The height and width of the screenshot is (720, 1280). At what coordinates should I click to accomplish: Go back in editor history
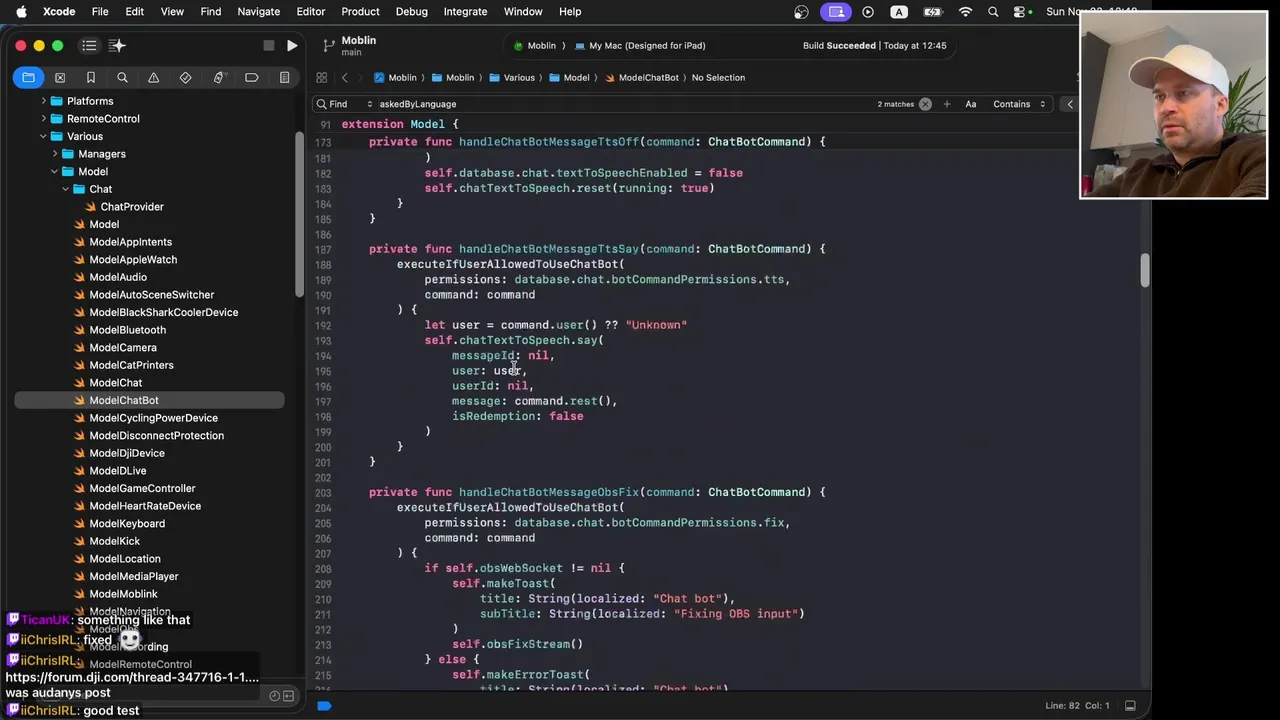344,77
